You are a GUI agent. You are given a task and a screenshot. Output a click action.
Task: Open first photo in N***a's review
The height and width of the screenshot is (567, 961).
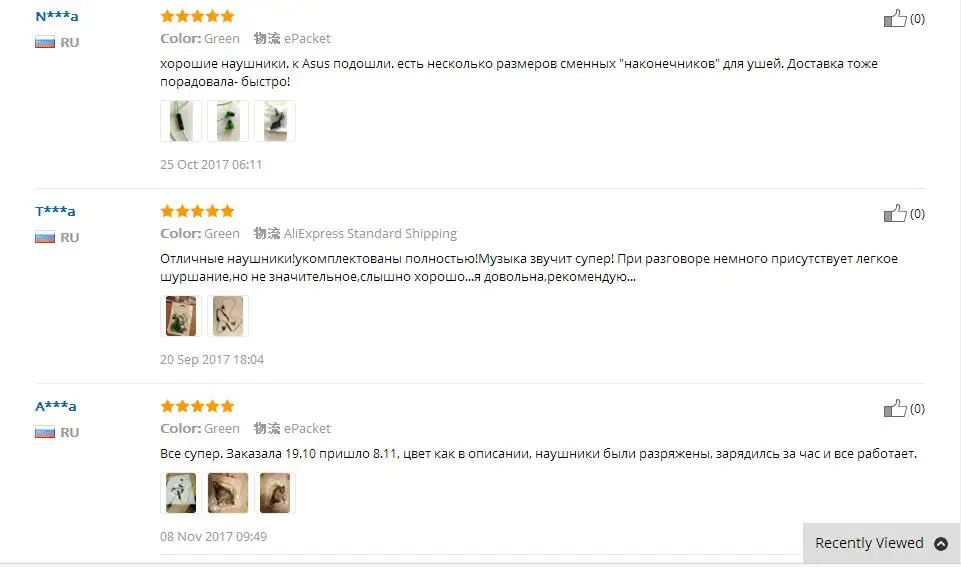point(181,121)
